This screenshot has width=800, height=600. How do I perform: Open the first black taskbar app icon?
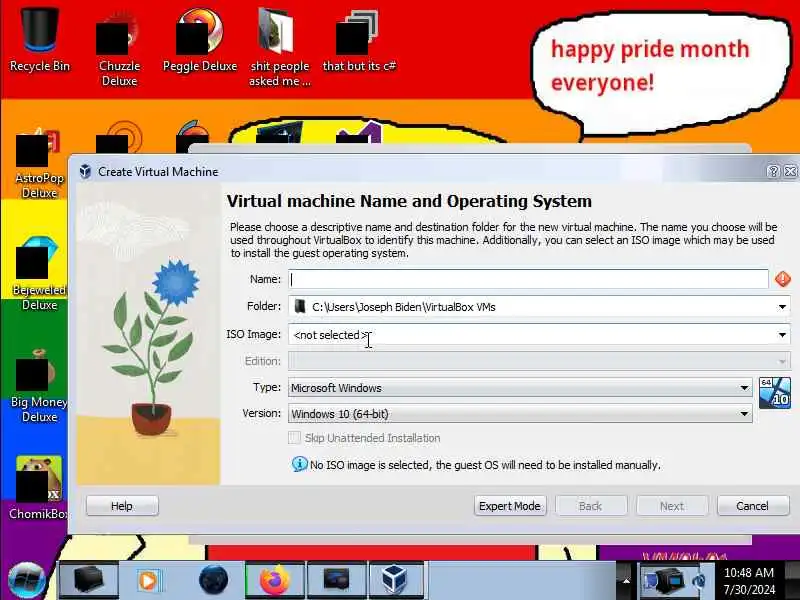(89, 580)
